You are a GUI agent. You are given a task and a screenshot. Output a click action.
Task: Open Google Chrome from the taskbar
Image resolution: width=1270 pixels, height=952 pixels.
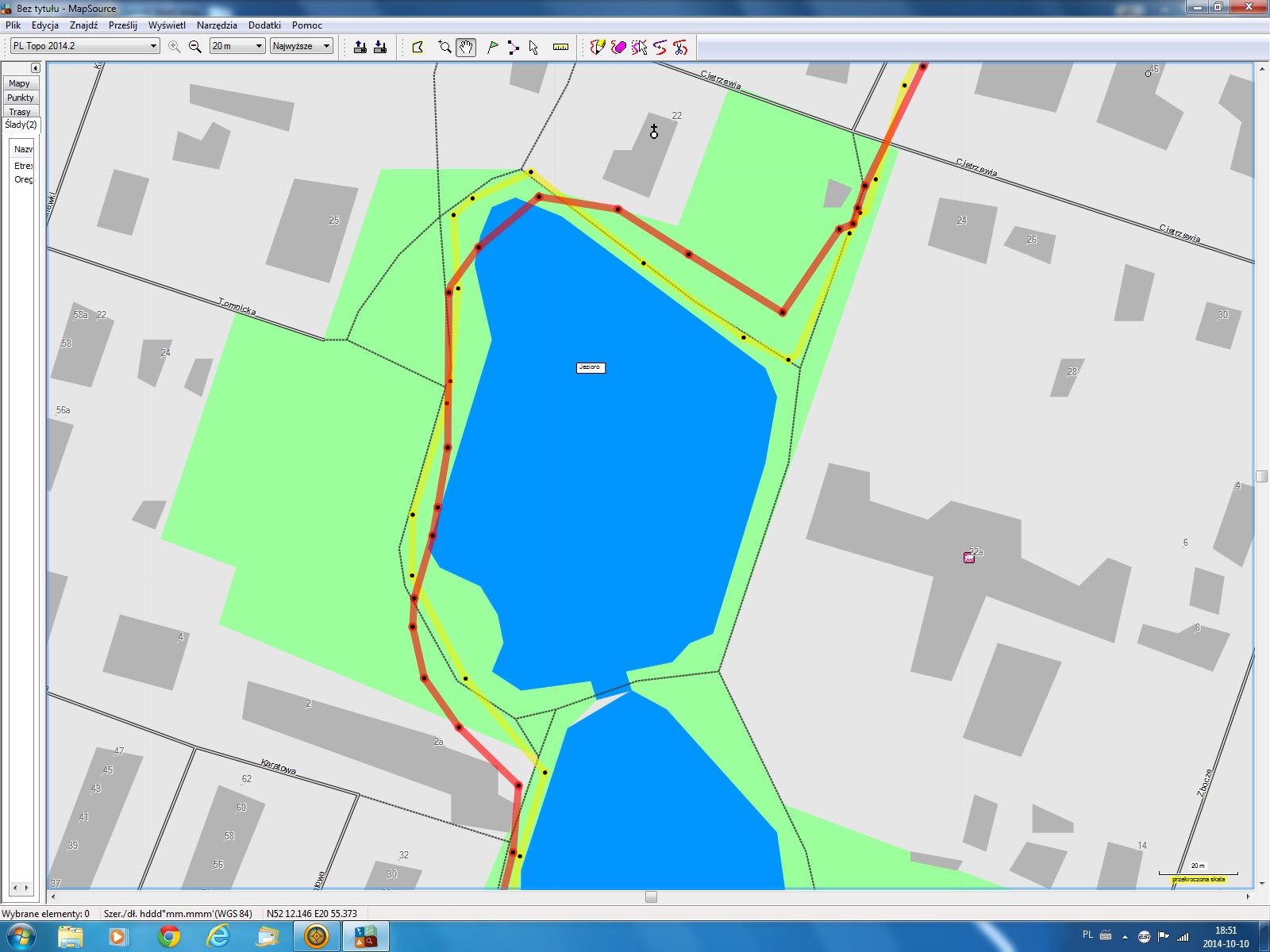coord(168,937)
